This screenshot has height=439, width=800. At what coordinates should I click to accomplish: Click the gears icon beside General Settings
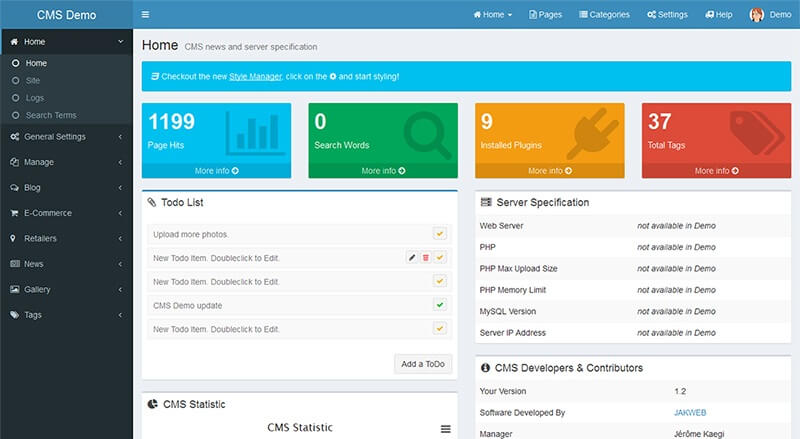pyautogui.click(x=15, y=137)
